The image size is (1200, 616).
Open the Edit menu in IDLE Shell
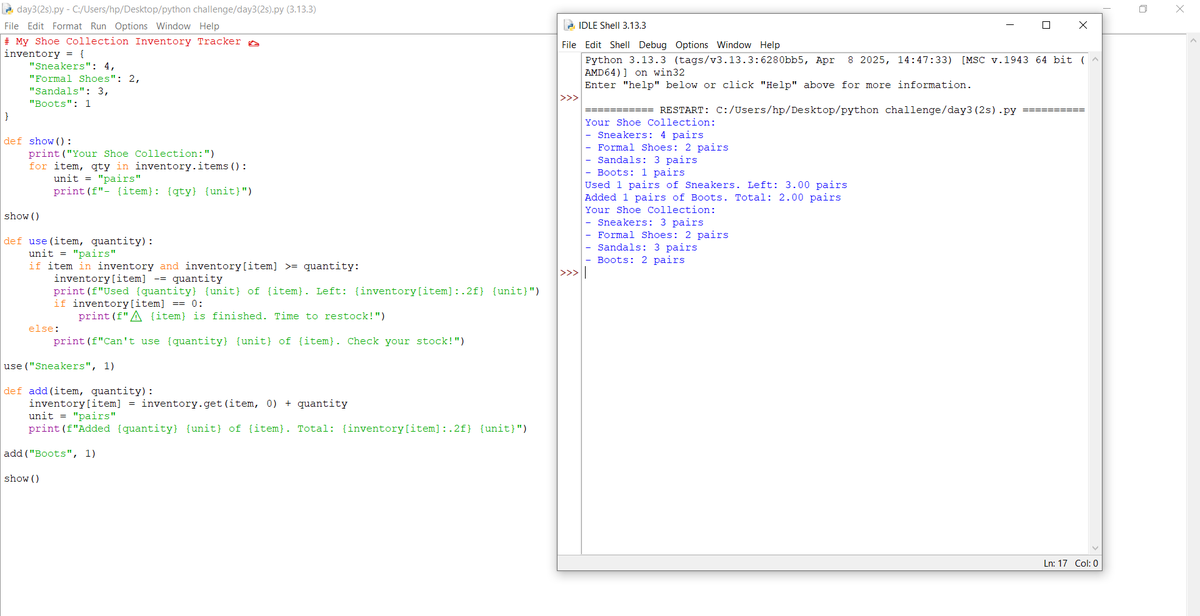[x=593, y=45]
